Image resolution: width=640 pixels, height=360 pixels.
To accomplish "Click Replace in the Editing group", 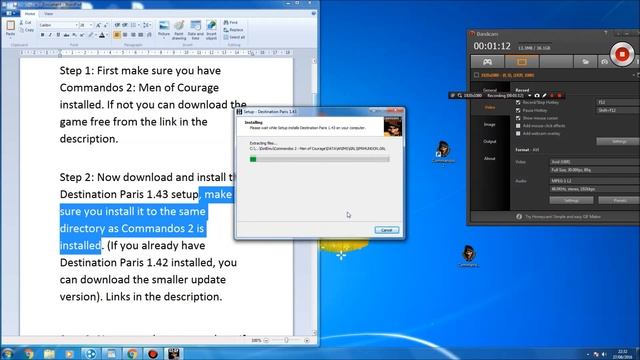I will click(233, 30).
